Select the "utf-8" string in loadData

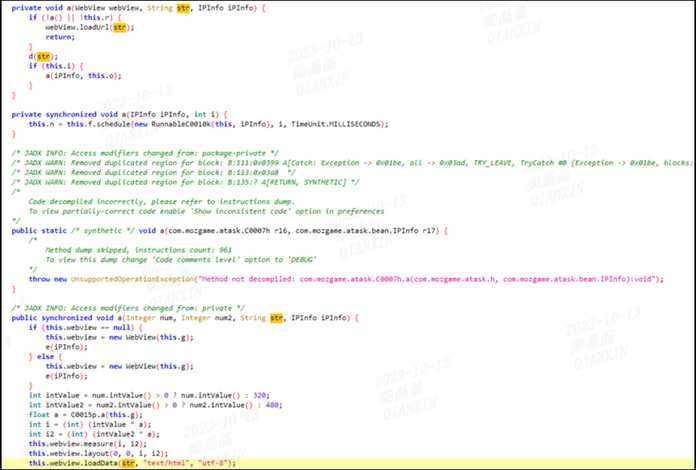click(212, 463)
